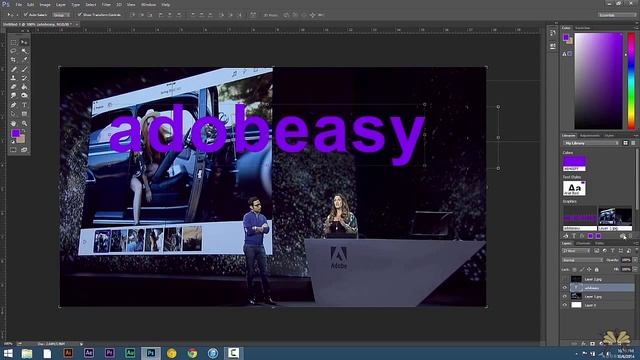Select the Magic Wand tool
Image resolution: width=640 pixels, height=360 pixels.
[x=24, y=51]
